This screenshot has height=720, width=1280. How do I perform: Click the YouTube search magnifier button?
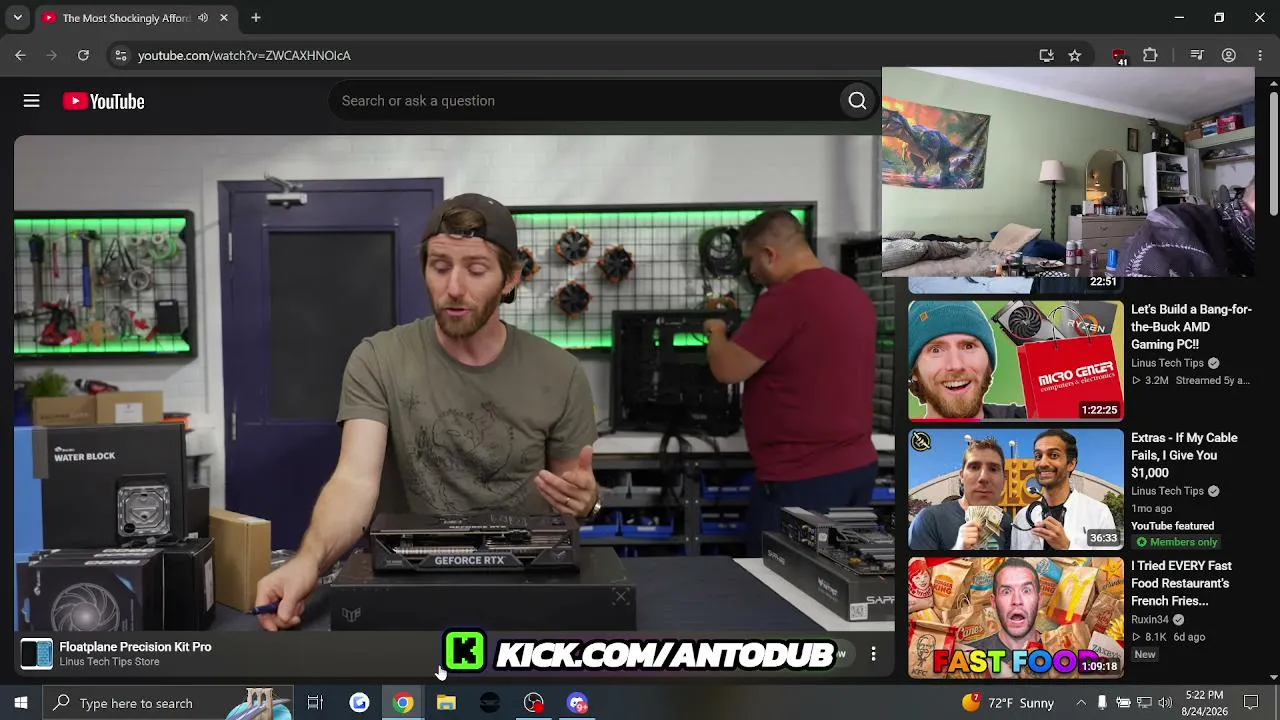tap(857, 101)
